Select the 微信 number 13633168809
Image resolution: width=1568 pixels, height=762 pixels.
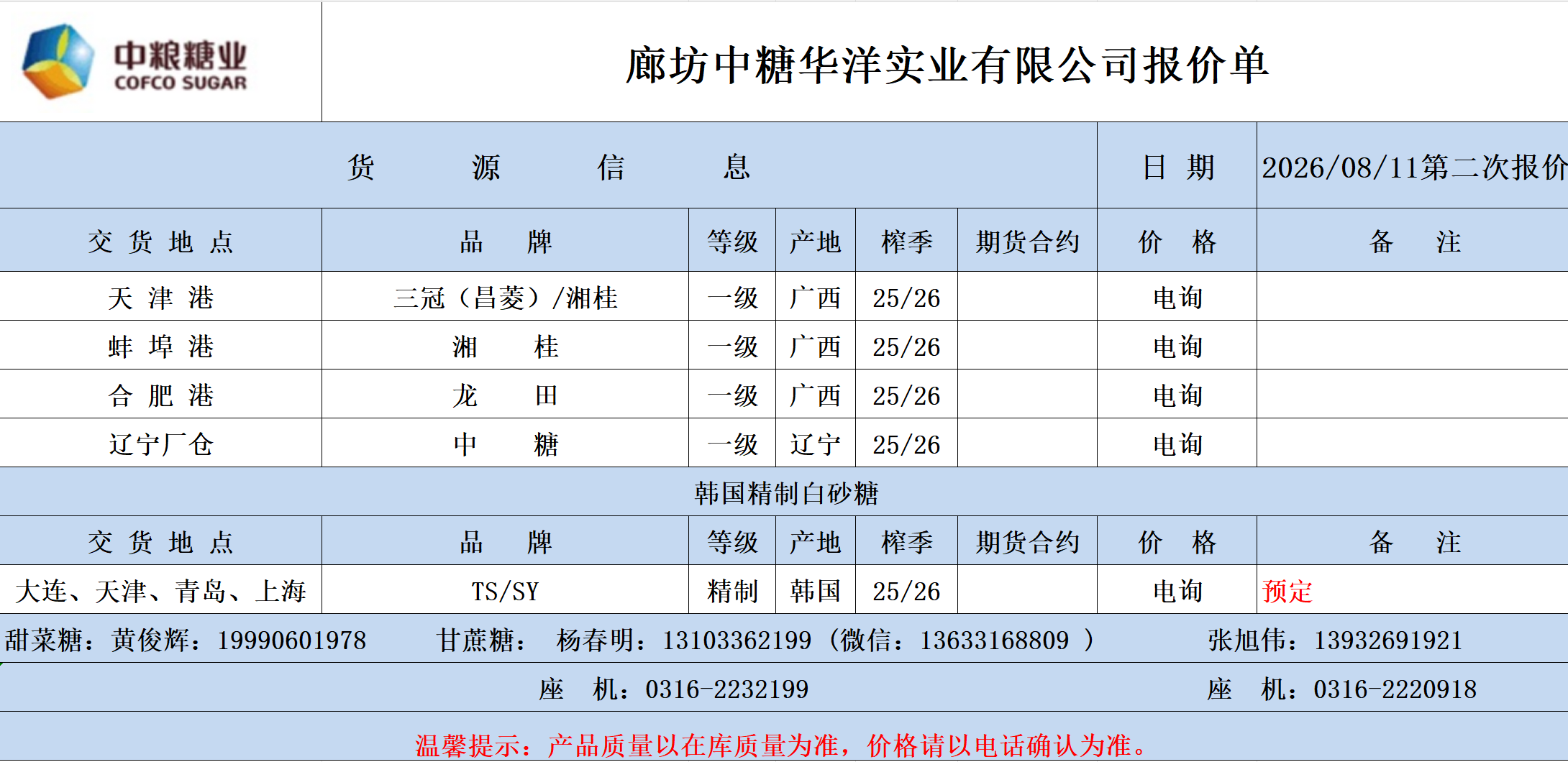(995, 640)
